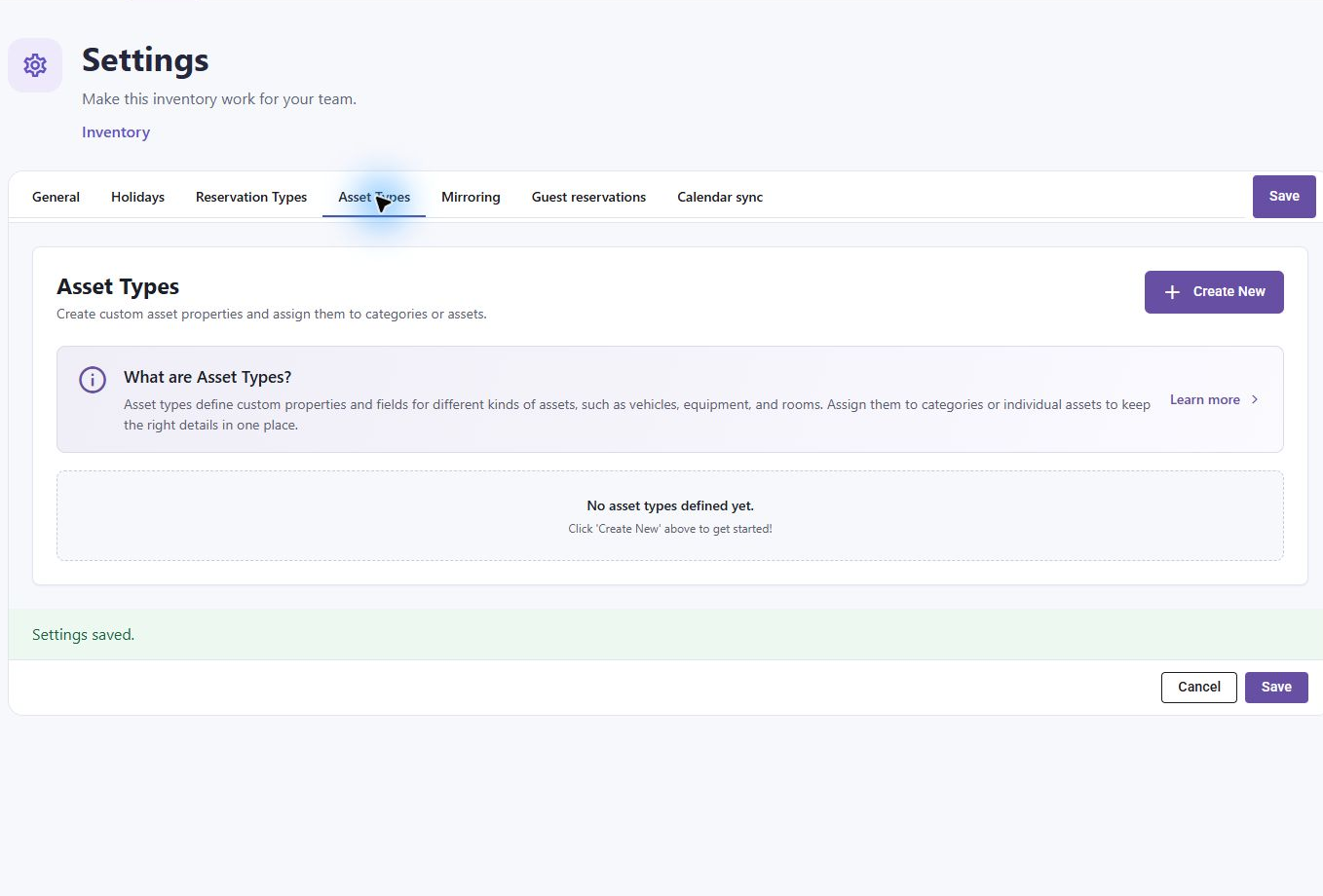Open the Guest reservations tab
Viewport: 1323px width, 896px height.
588,197
